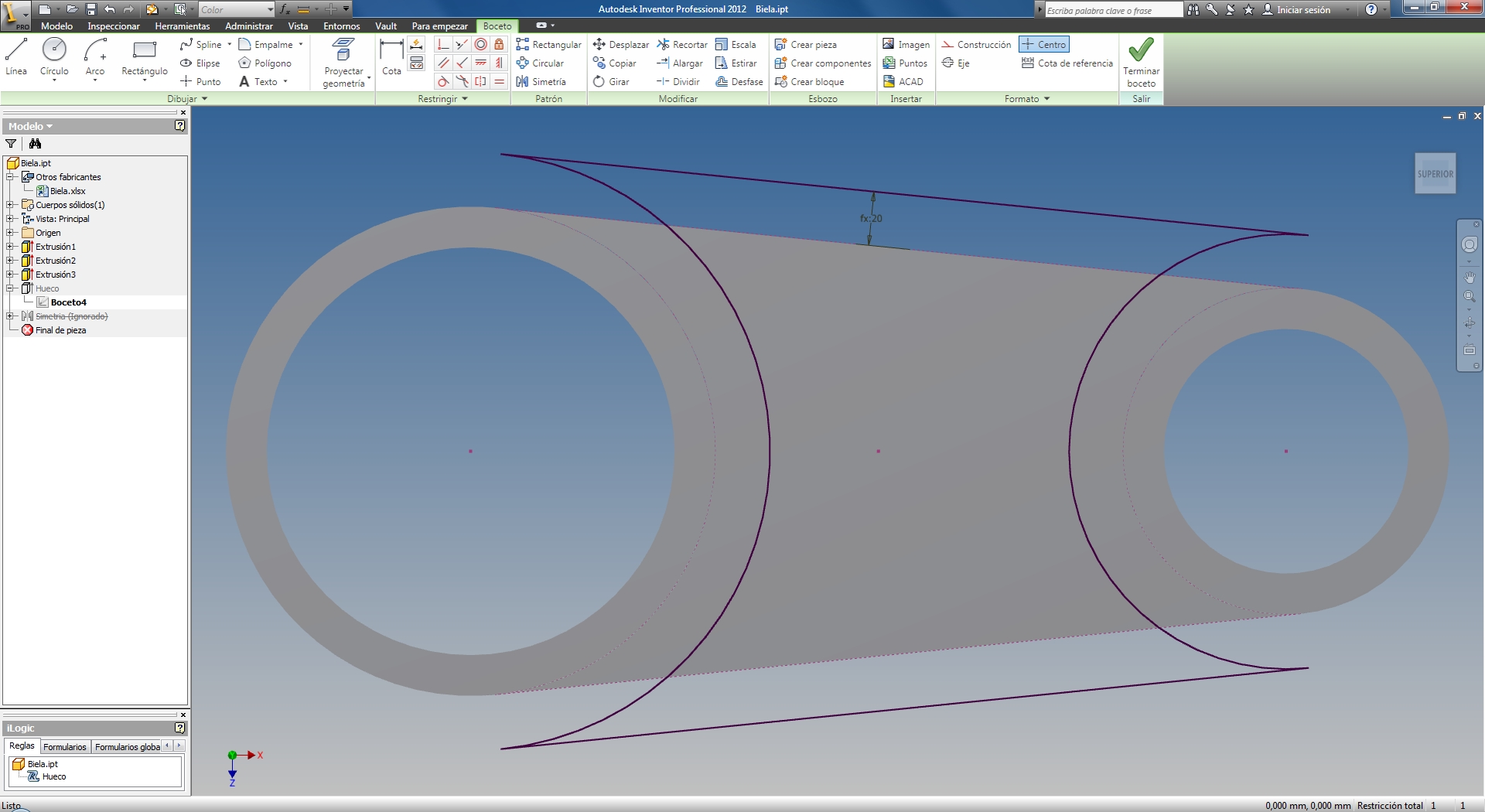Open the Inspeccionar ribbon tab

coord(114,26)
